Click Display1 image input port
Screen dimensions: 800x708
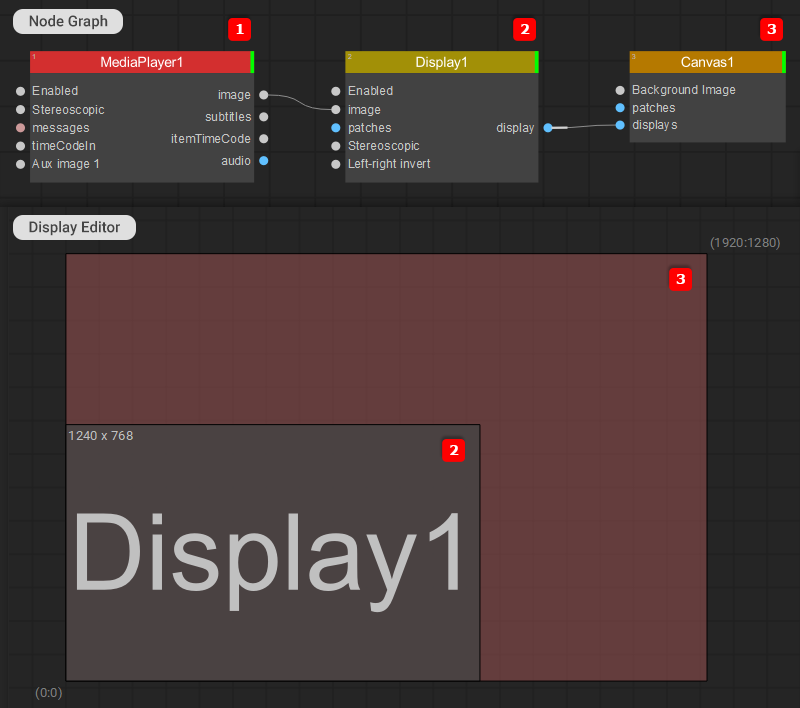coord(335,110)
